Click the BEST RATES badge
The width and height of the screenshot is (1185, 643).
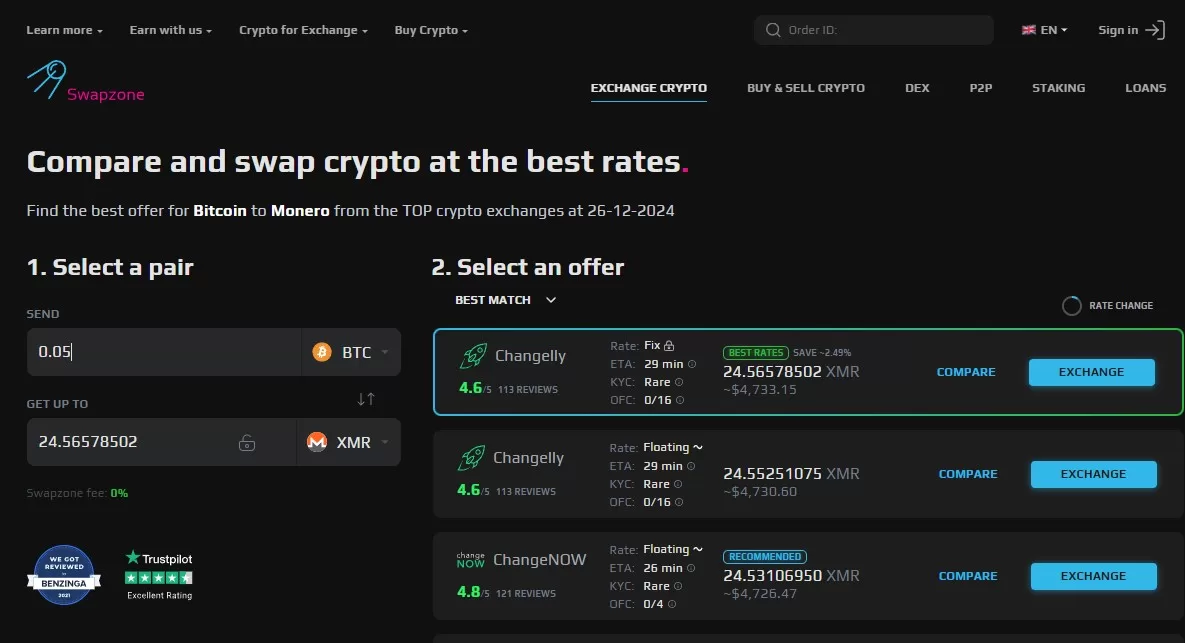(756, 353)
